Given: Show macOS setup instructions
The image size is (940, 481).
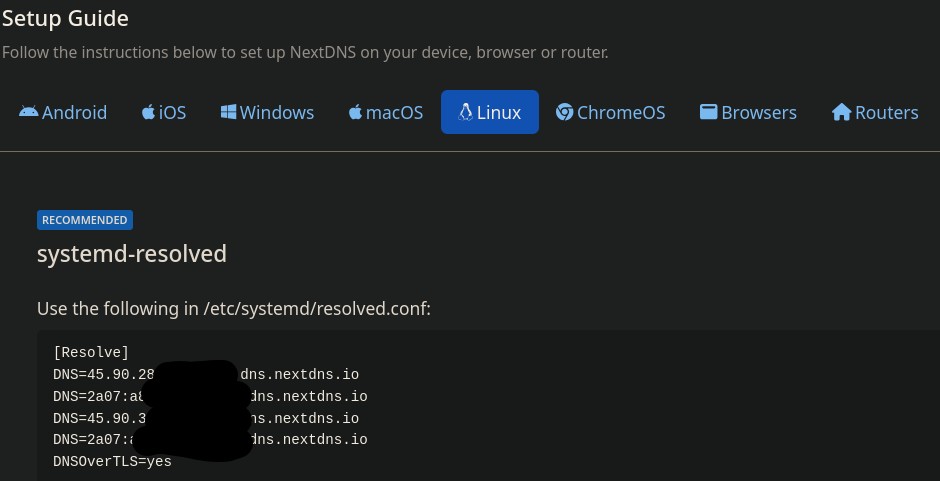Looking at the screenshot, I should 394,112.
